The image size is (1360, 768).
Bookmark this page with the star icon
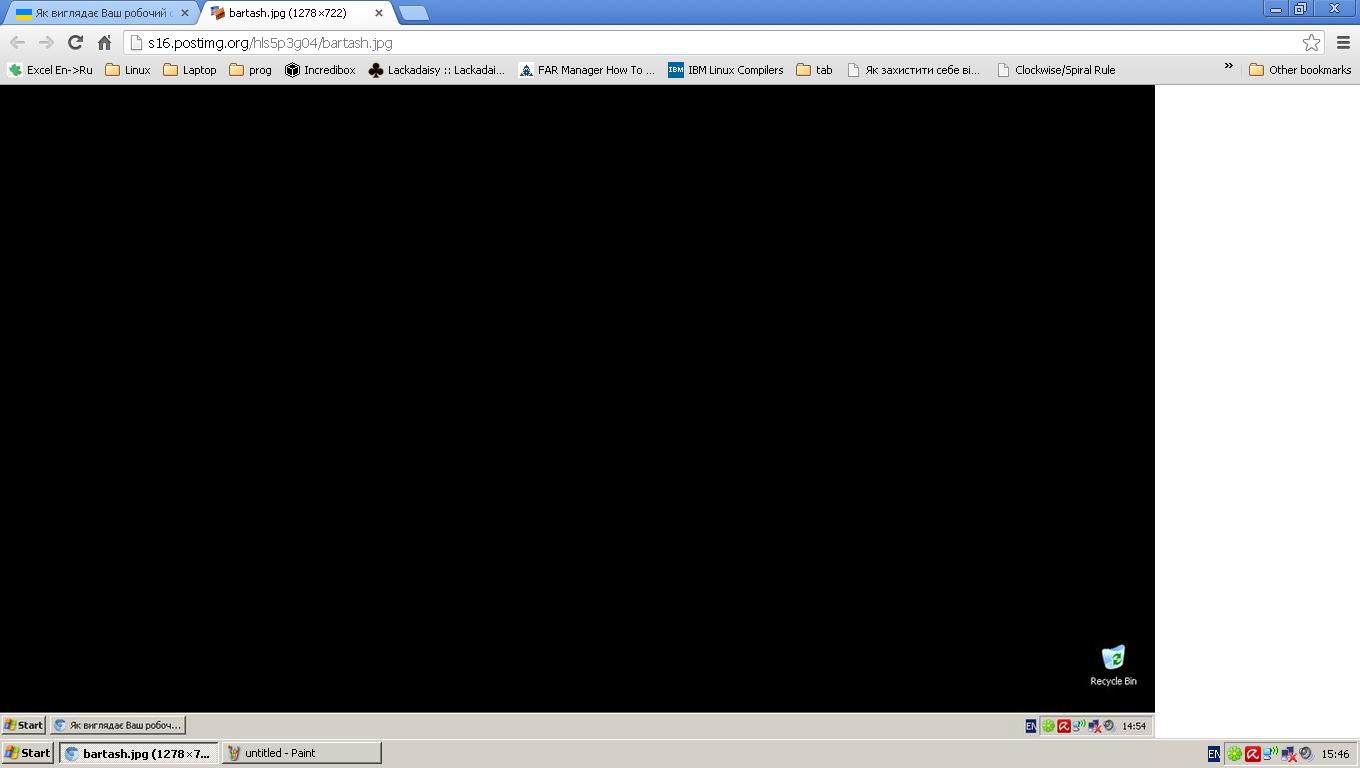[x=1311, y=42]
